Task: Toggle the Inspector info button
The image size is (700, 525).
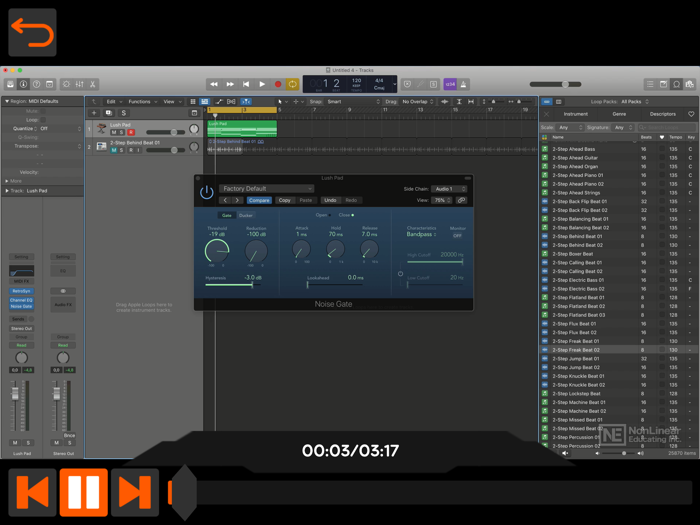Action: (23, 84)
